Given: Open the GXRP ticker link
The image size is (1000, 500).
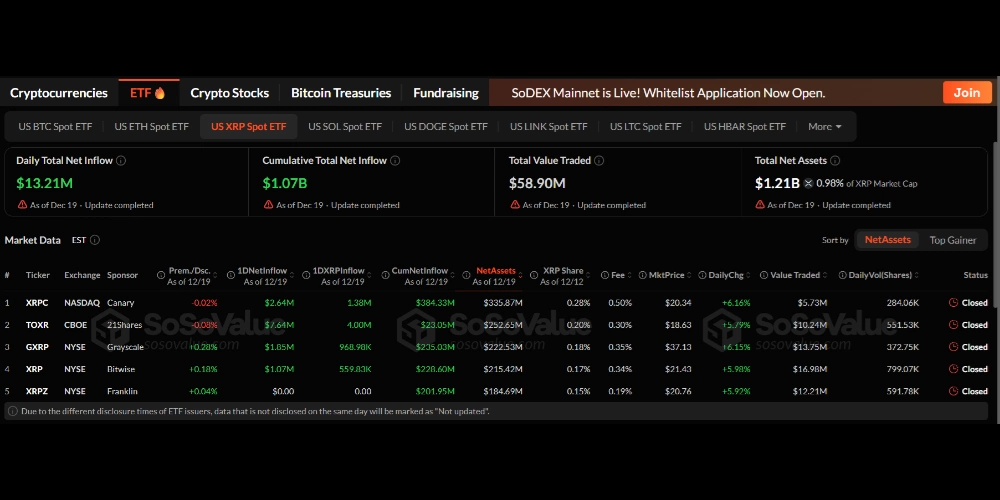Looking at the screenshot, I should [x=38, y=347].
